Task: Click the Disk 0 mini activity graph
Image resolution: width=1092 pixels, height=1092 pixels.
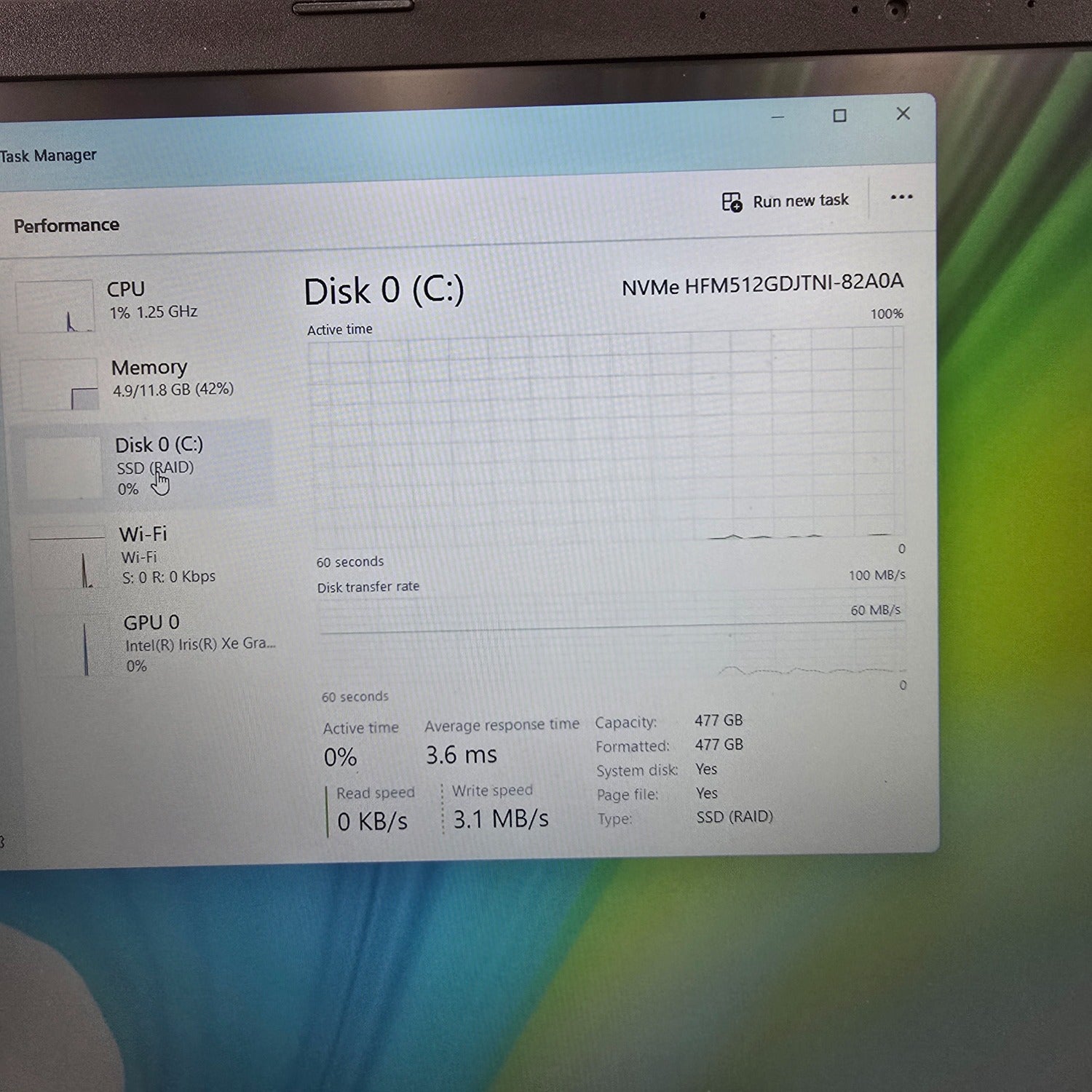Action: click(63, 468)
